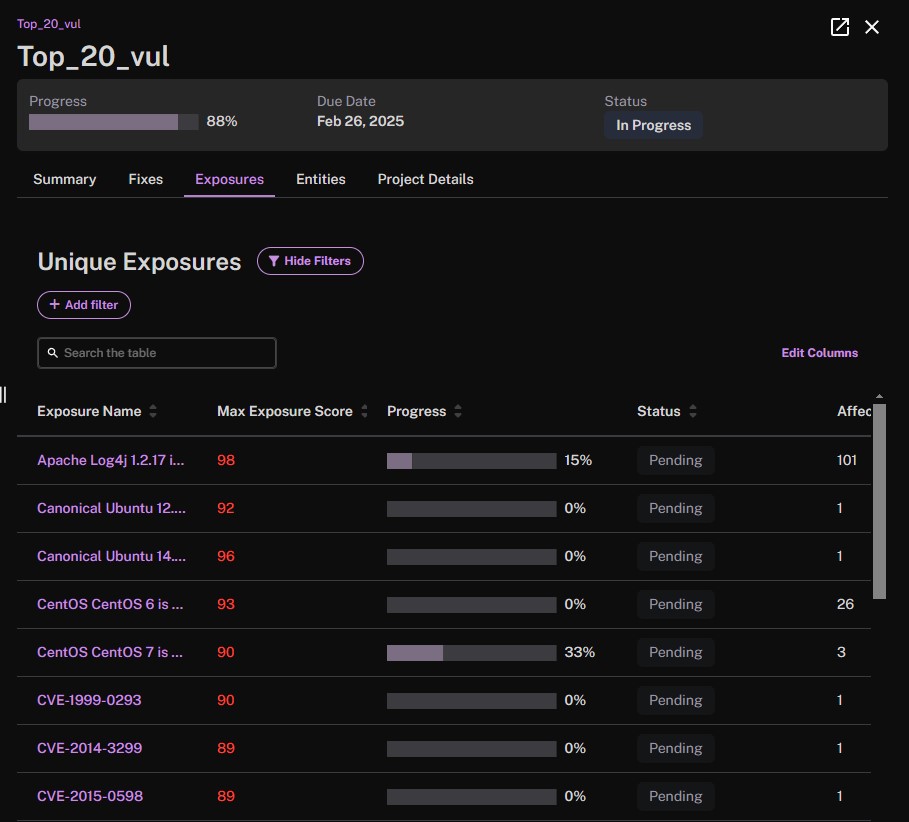Sort by Status column
The width and height of the screenshot is (909, 822).
[692, 411]
